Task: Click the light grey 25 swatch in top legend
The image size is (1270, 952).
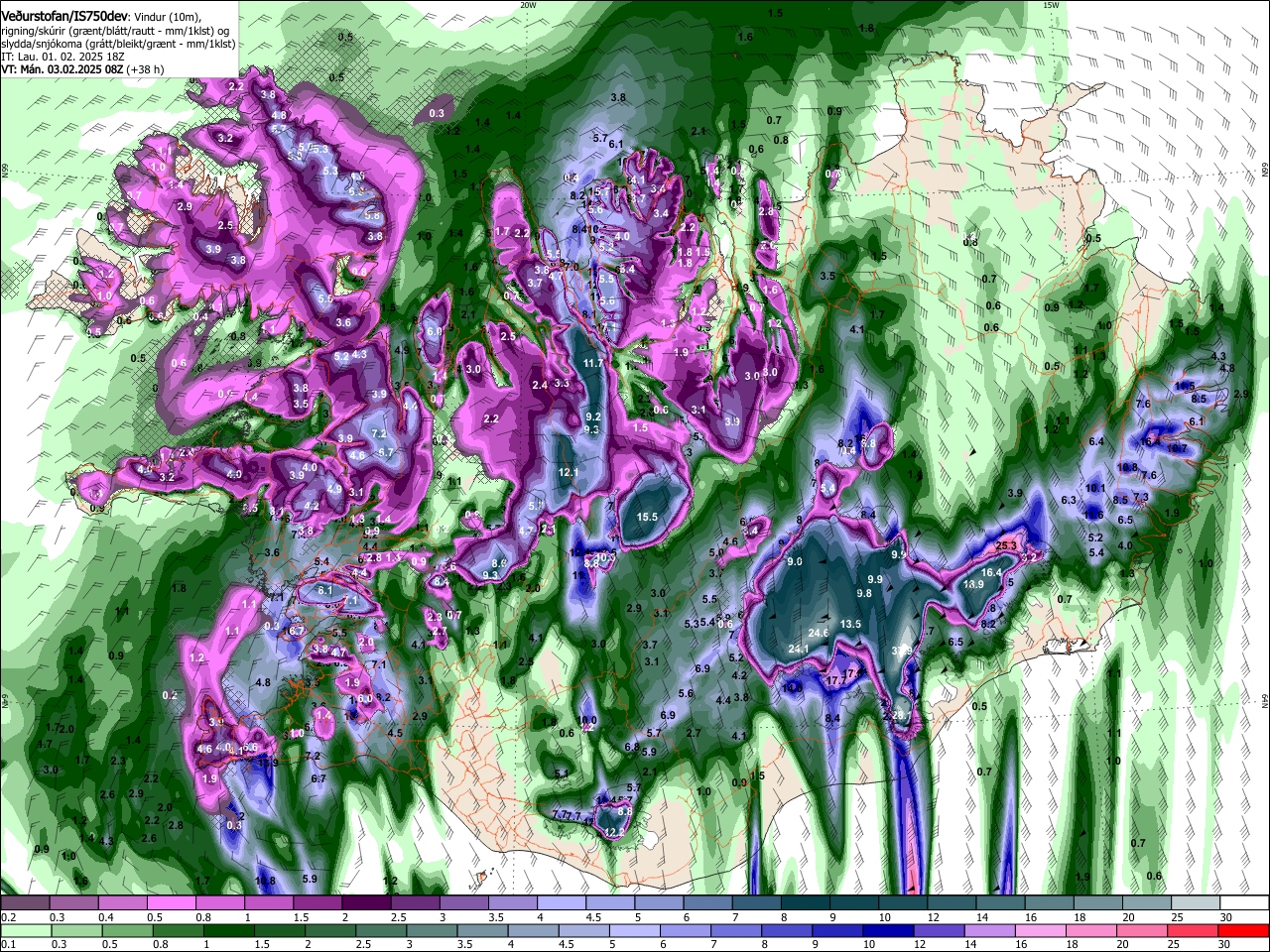Action: pyautogui.click(x=1196, y=903)
